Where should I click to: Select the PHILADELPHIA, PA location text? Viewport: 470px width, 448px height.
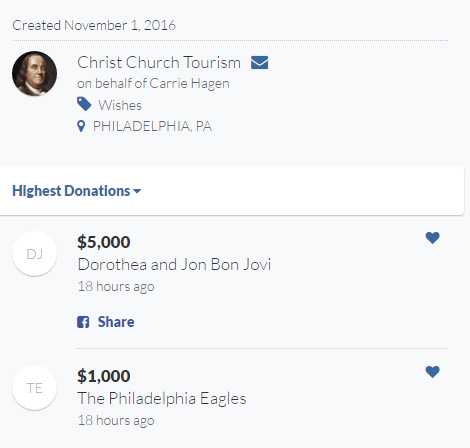coord(152,127)
